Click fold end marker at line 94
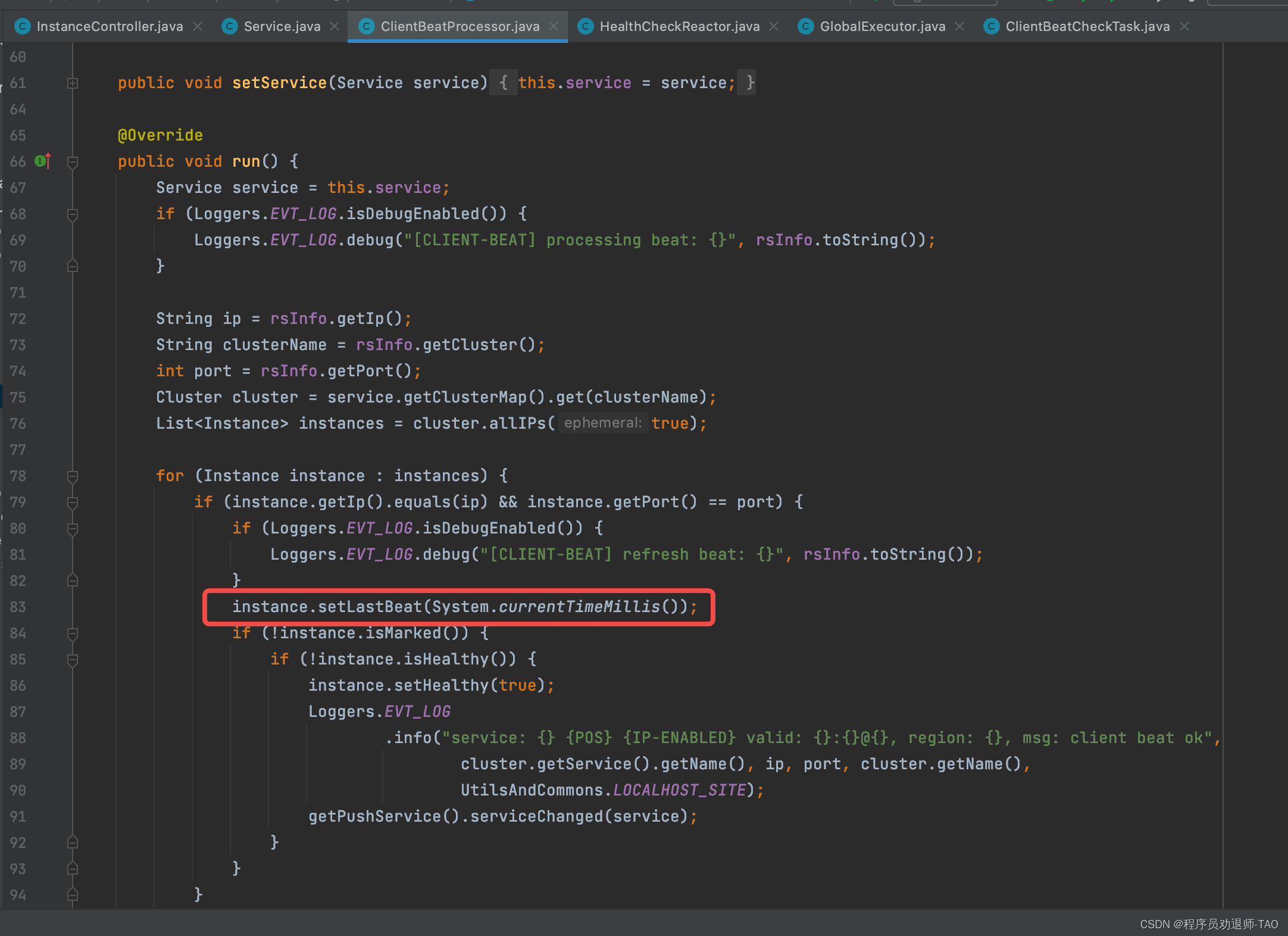The image size is (1288, 936). click(73, 894)
